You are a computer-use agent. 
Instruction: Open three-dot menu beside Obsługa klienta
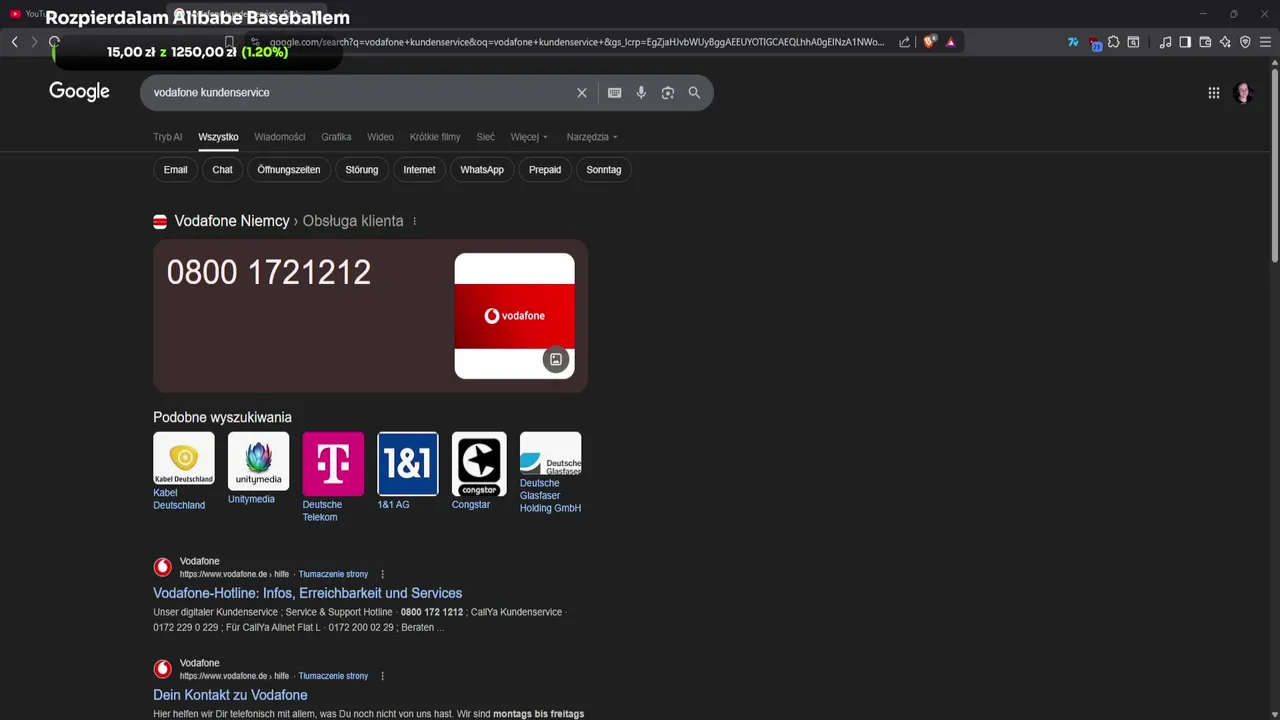(x=414, y=221)
